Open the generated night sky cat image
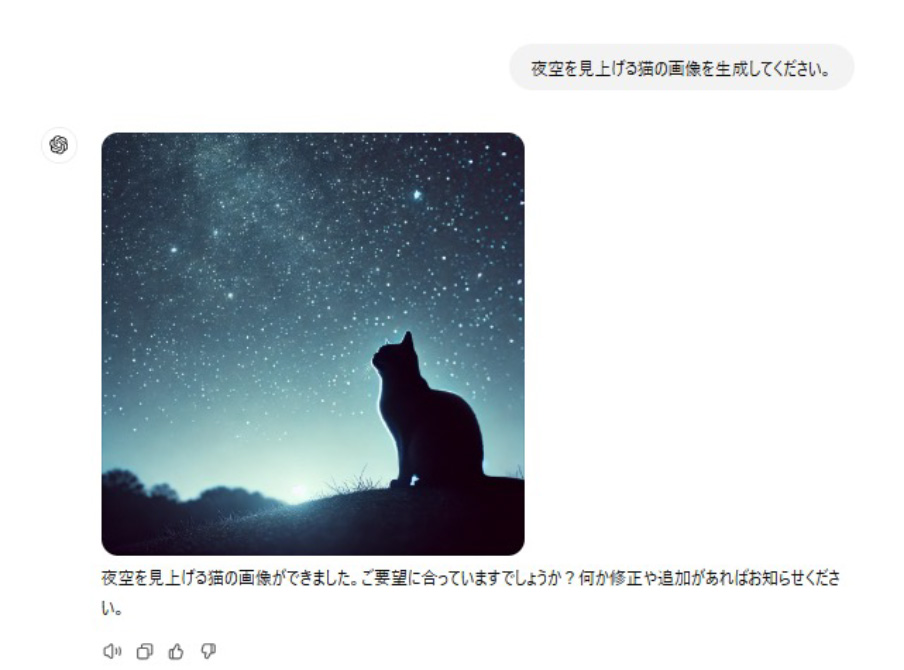The width and height of the screenshot is (904, 670). (x=313, y=344)
